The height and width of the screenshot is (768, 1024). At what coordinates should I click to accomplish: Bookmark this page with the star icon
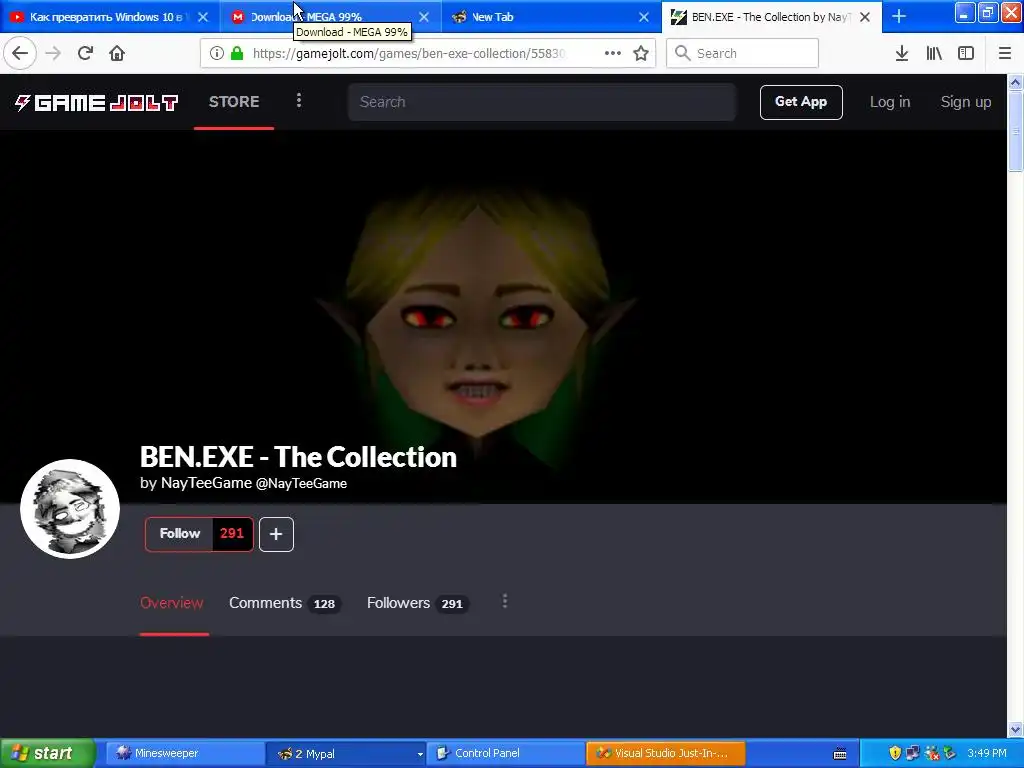coord(641,54)
